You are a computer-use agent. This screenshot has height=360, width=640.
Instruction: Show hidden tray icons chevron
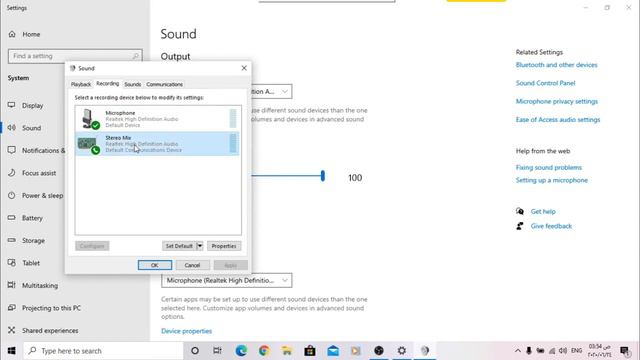pos(518,351)
